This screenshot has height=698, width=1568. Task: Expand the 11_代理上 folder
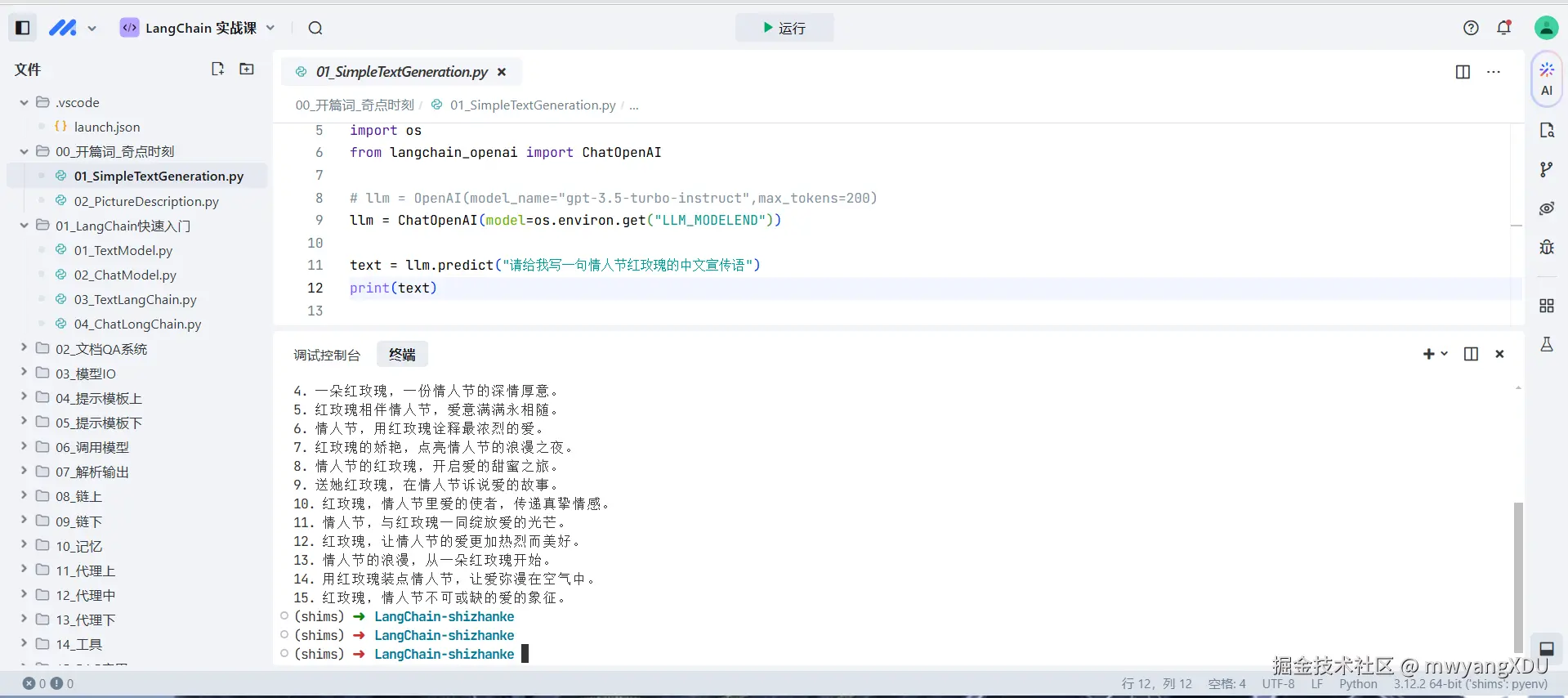pos(24,570)
